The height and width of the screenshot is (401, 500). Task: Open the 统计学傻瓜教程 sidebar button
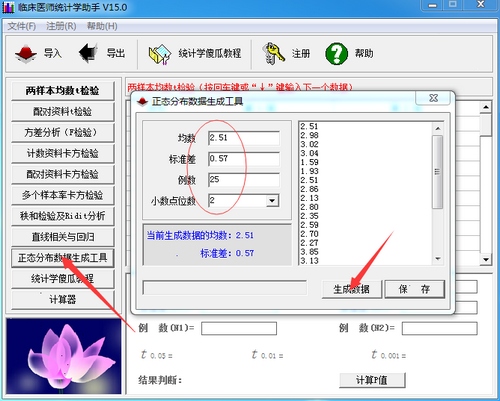click(63, 279)
